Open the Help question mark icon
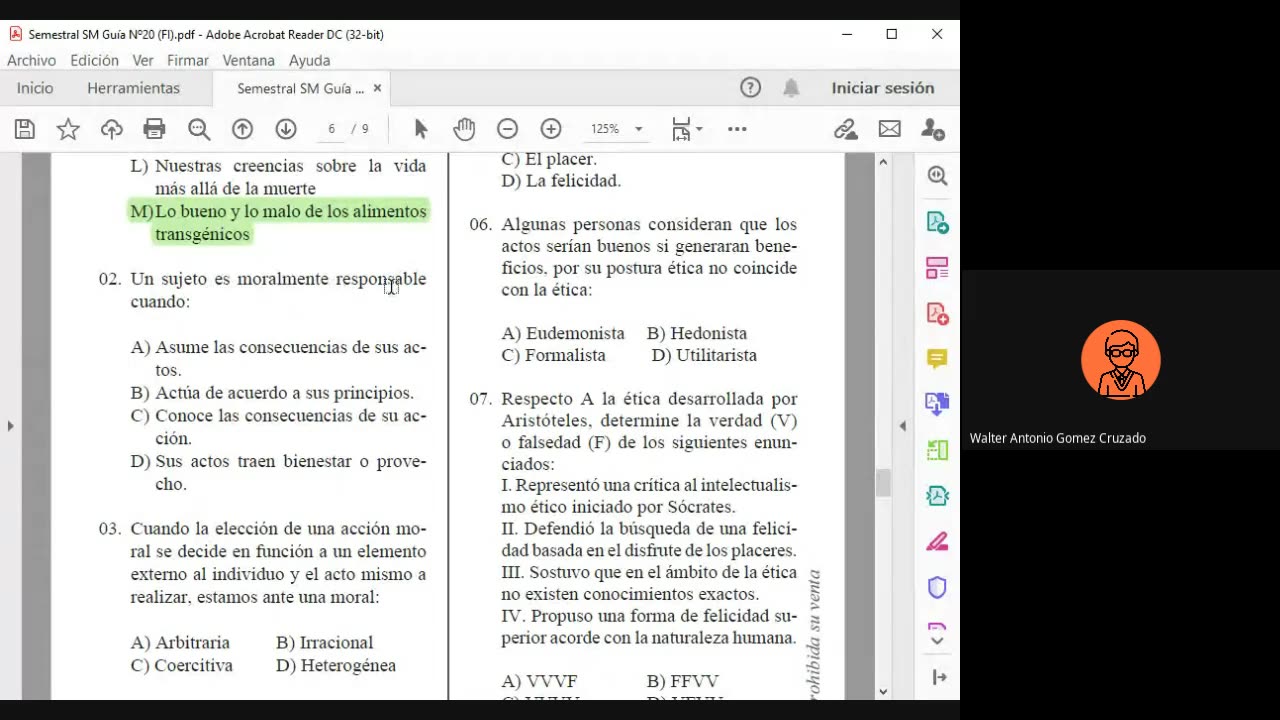Screen dimensions: 1280x720 click(x=750, y=88)
